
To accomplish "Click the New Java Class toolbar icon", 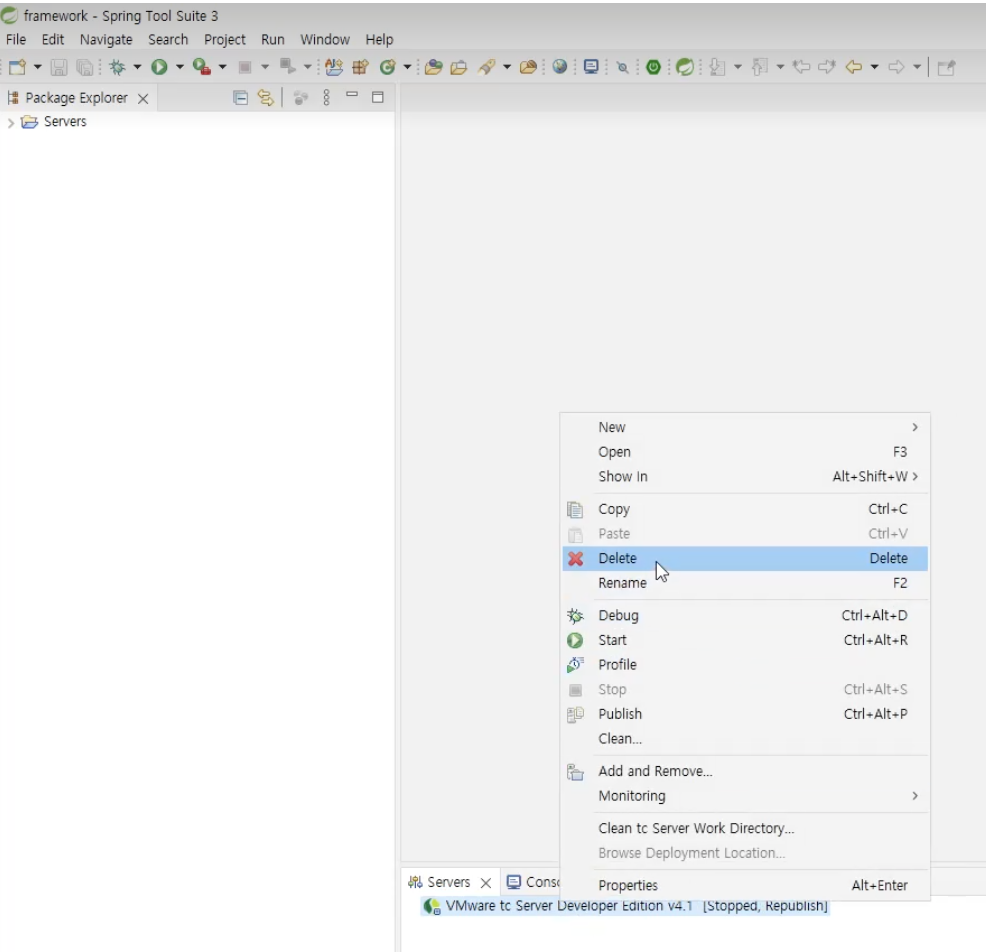I will 388,67.
